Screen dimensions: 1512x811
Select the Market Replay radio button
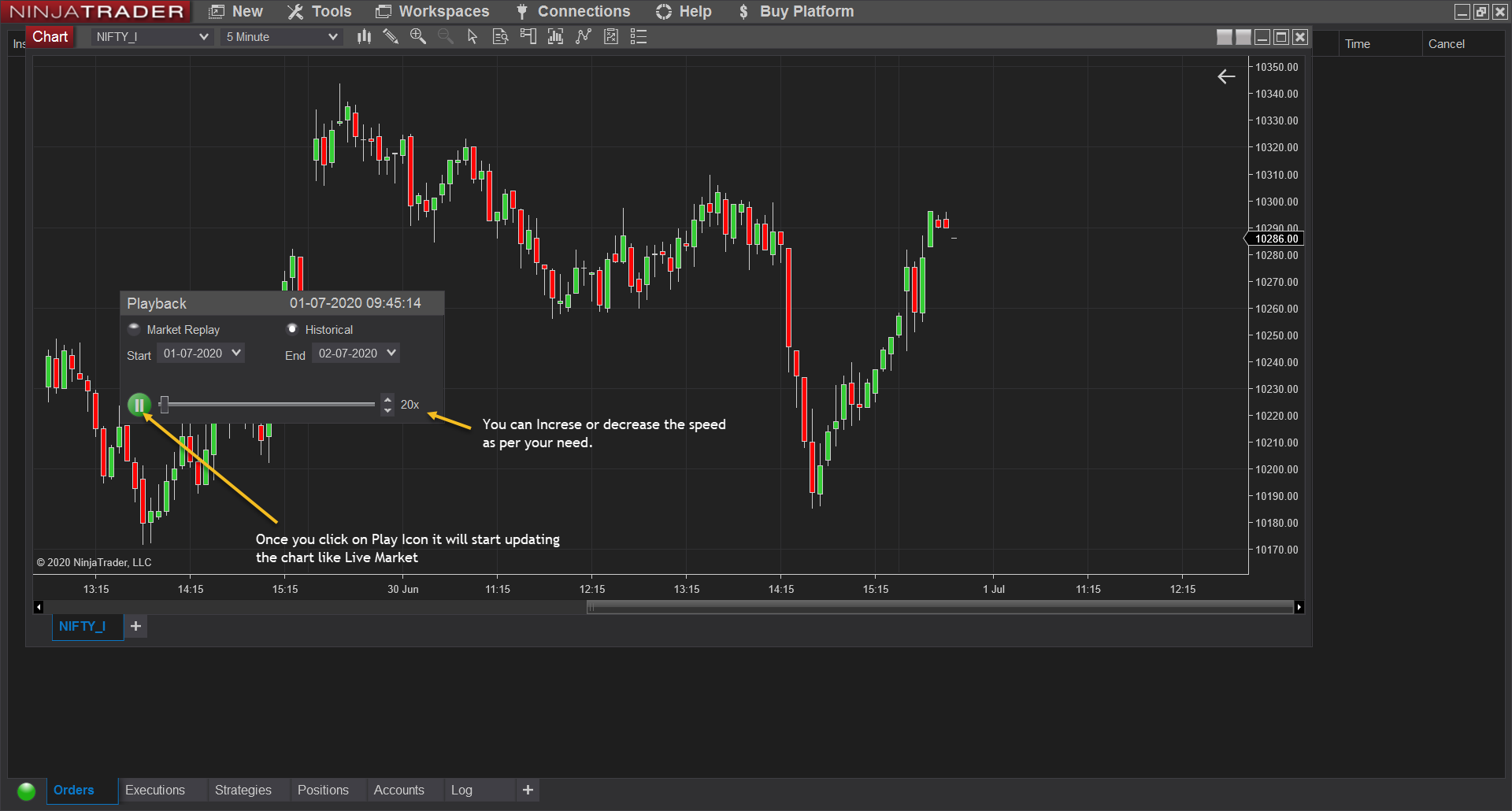(x=134, y=328)
